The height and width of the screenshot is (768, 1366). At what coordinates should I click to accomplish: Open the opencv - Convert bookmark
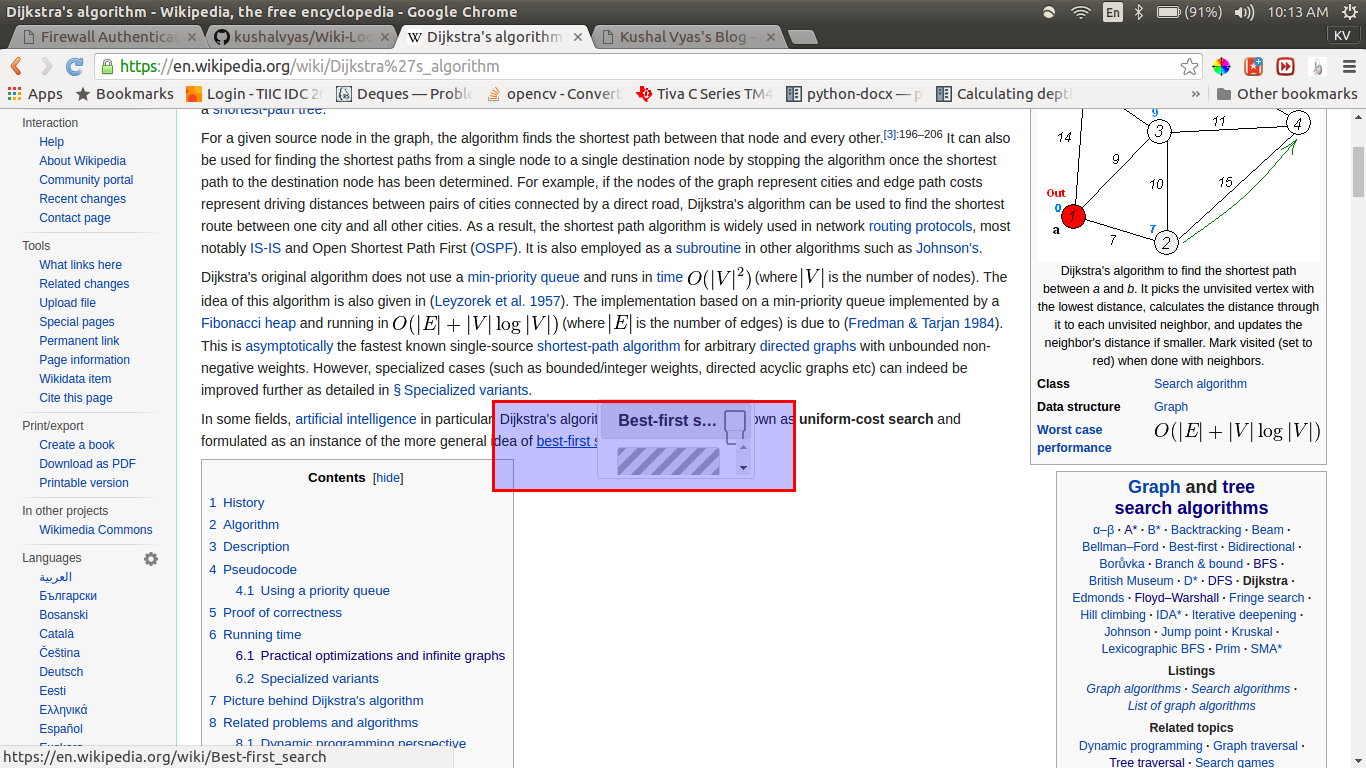tap(554, 94)
